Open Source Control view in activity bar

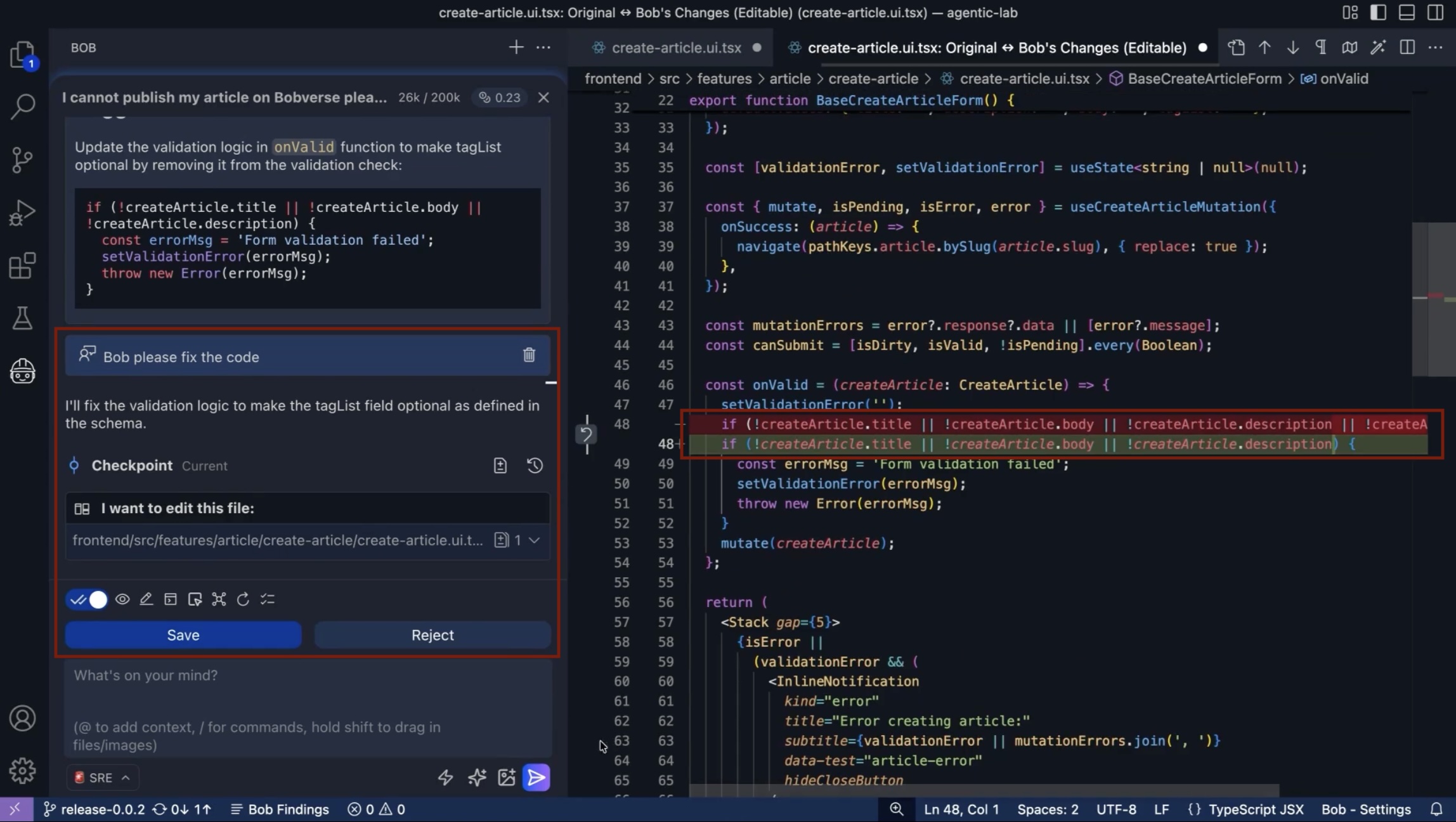[x=23, y=160]
